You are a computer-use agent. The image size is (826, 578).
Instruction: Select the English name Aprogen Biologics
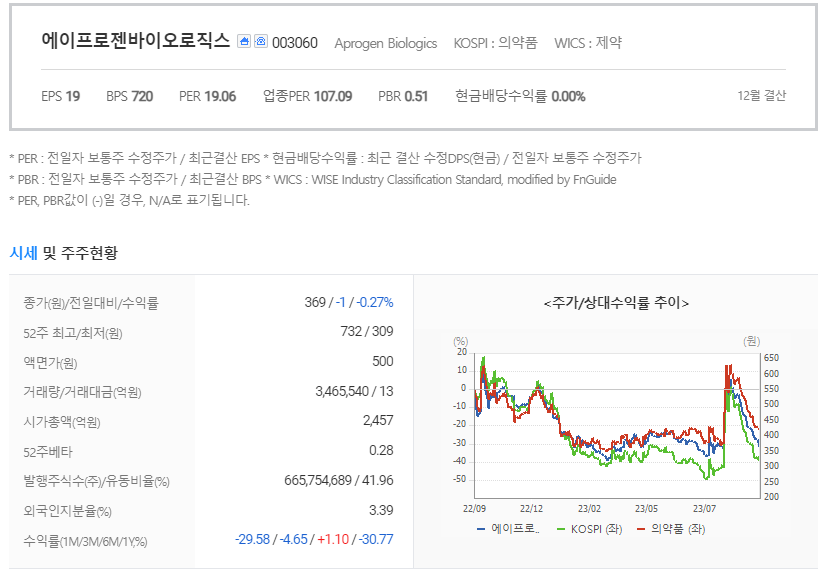pyautogui.click(x=386, y=43)
